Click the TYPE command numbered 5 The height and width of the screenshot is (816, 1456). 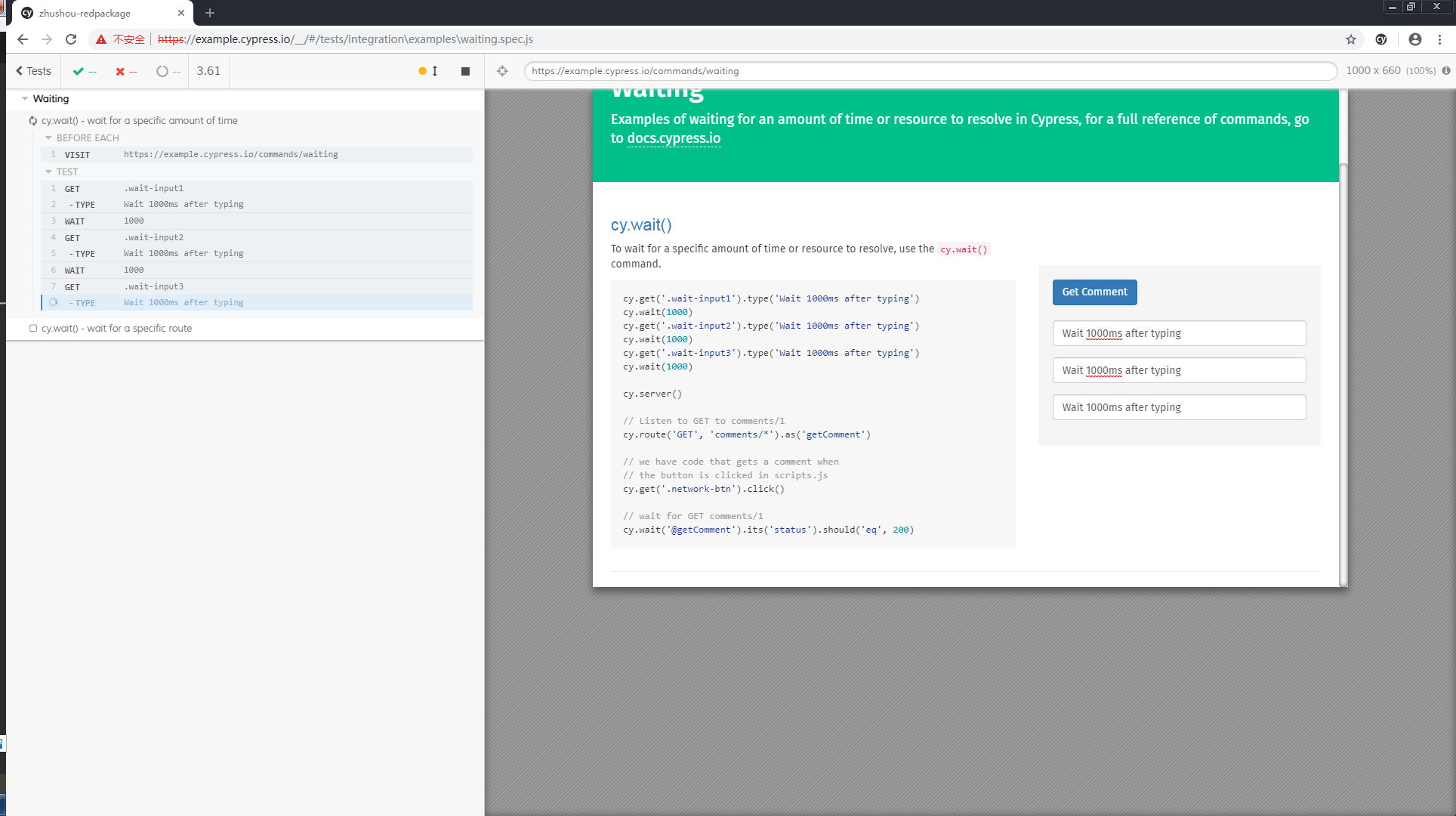257,253
